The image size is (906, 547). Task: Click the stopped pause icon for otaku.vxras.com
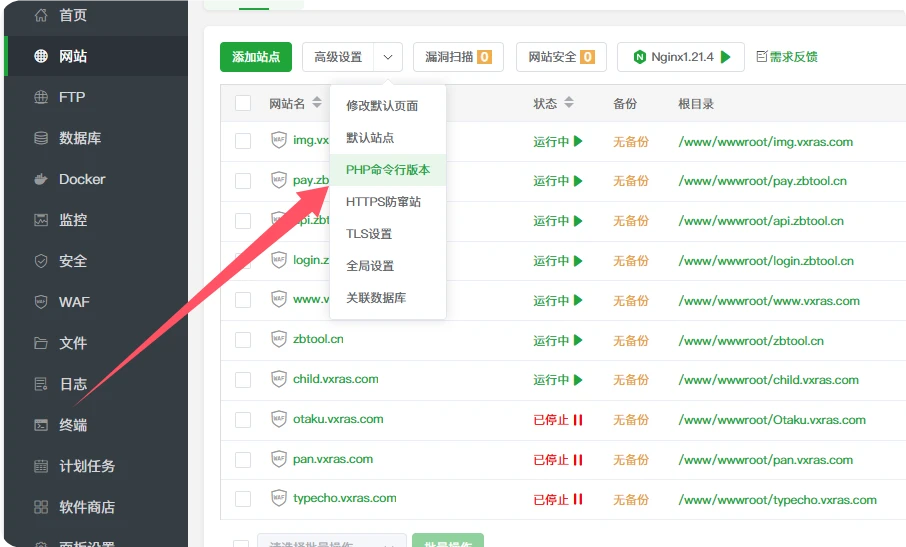(x=578, y=420)
